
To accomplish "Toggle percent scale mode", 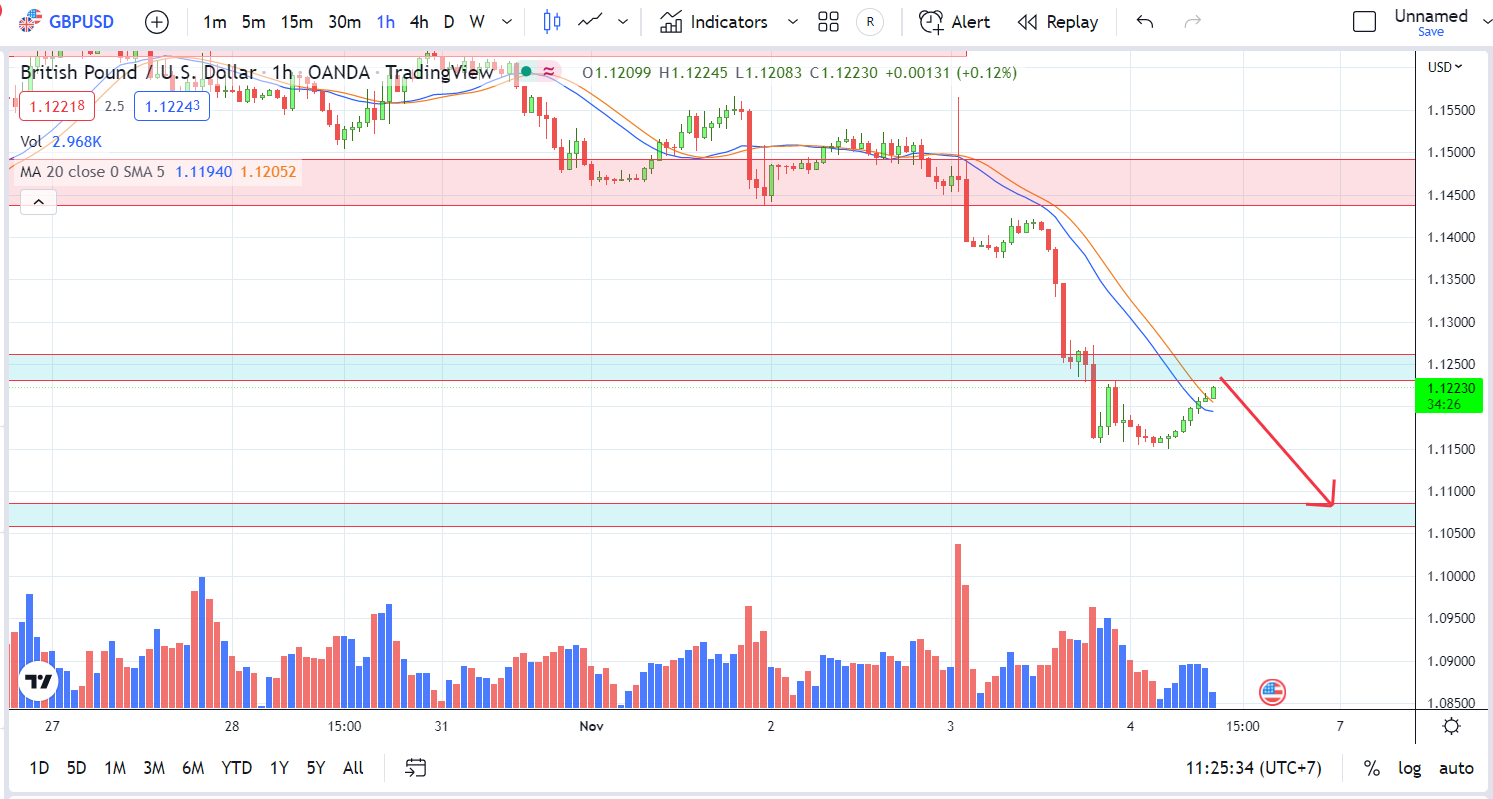I will point(1372,768).
